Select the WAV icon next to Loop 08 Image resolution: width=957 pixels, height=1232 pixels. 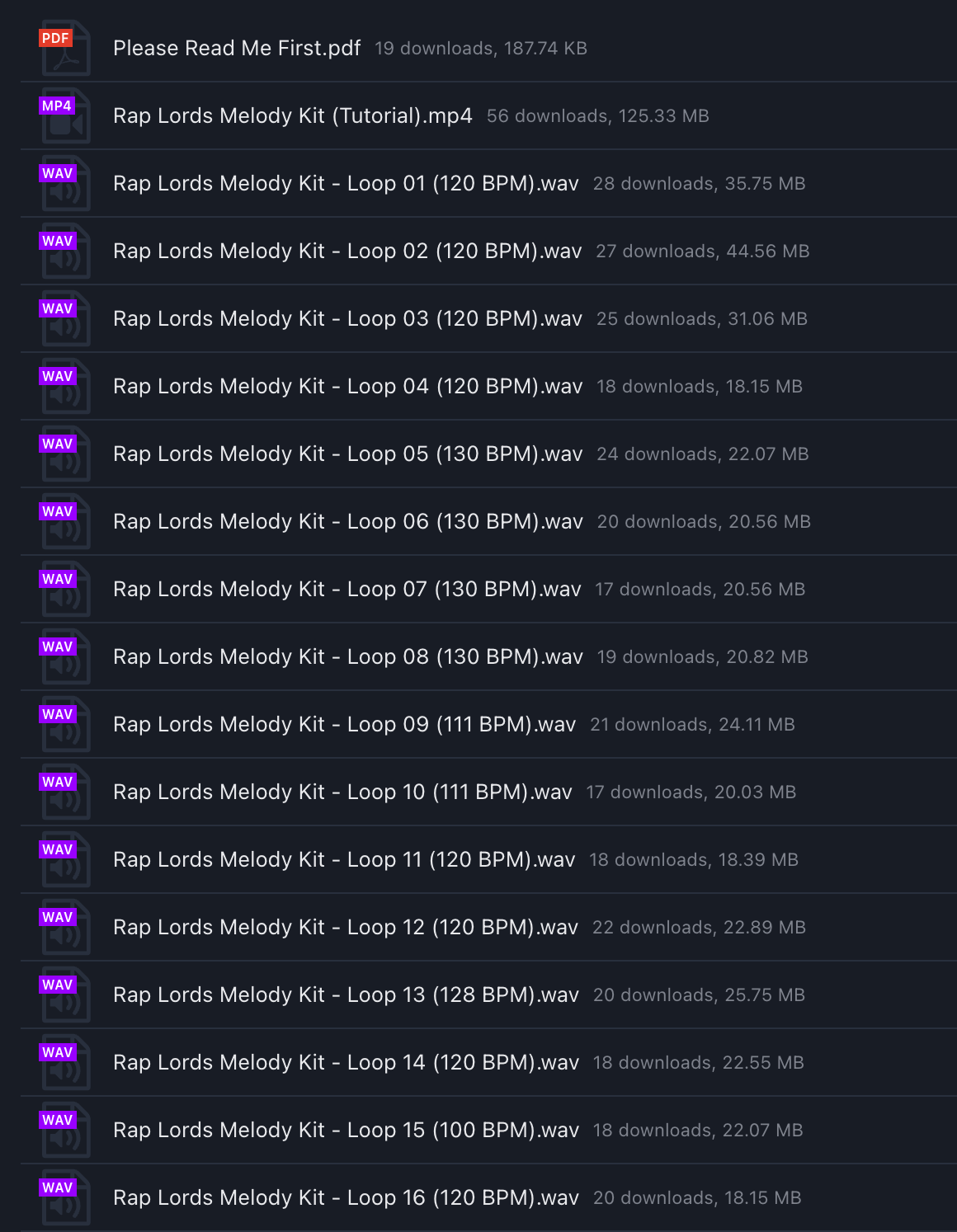click(x=64, y=656)
